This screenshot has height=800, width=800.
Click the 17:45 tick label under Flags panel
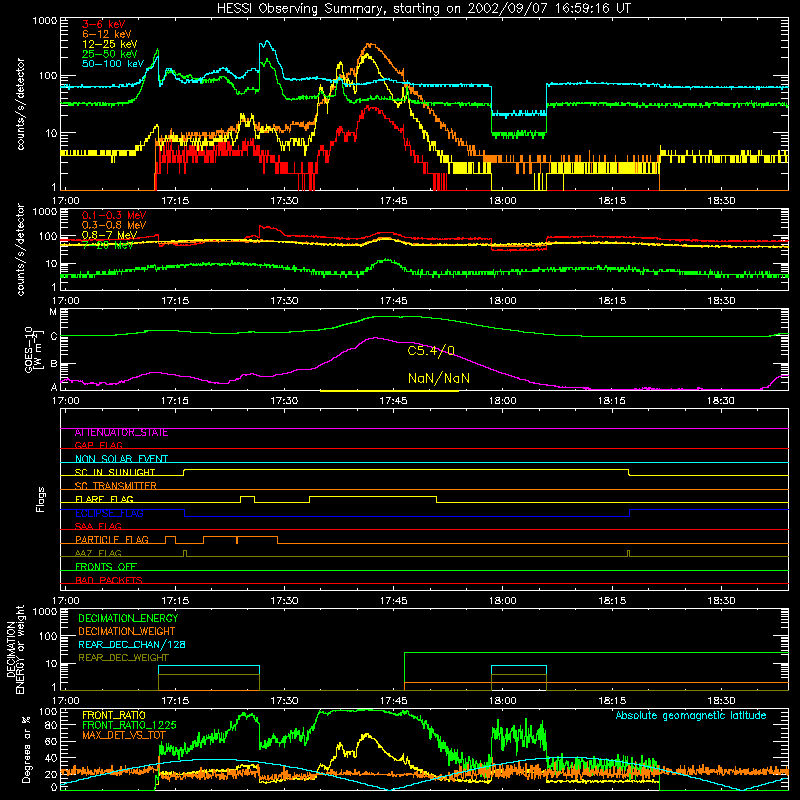[393, 601]
